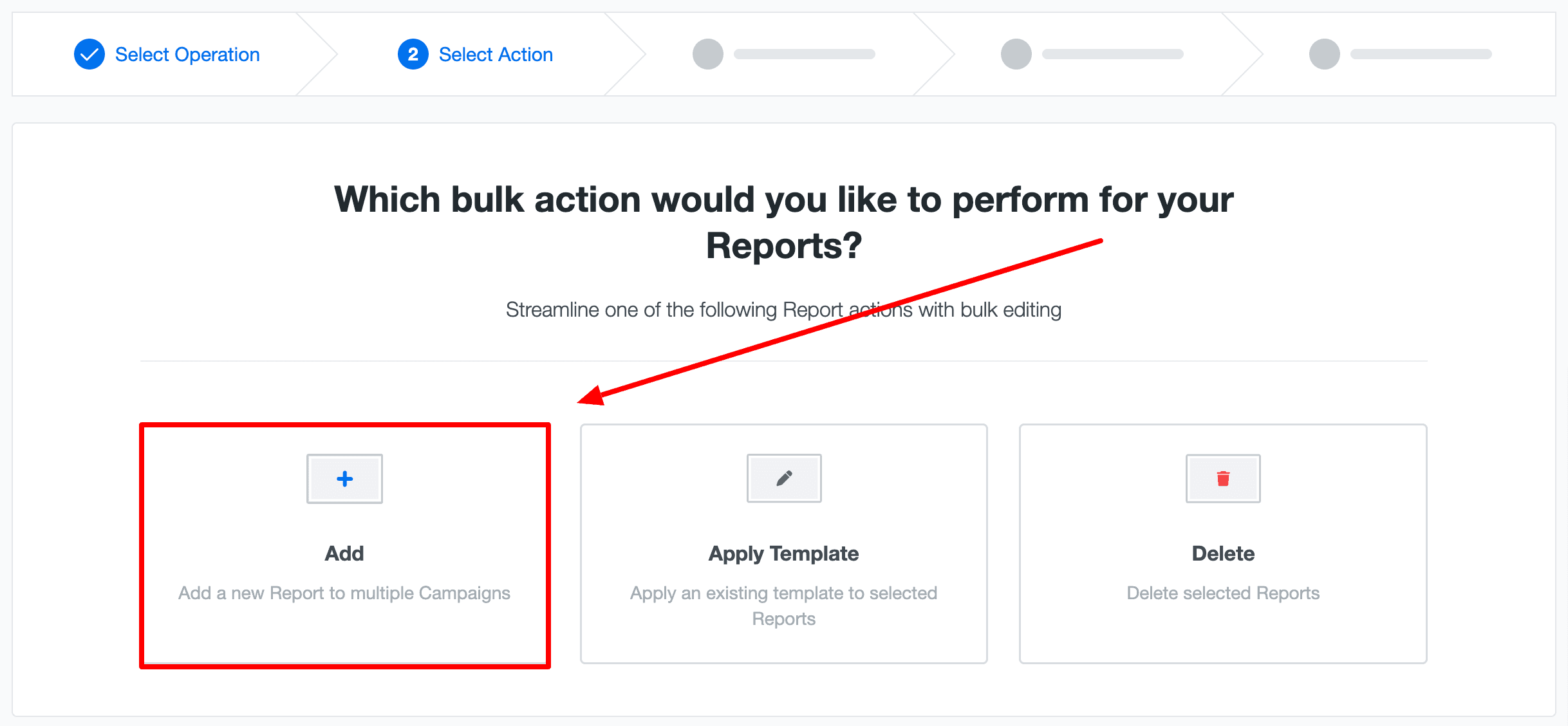
Task: Click the blue plus icon for Add
Action: 344,479
